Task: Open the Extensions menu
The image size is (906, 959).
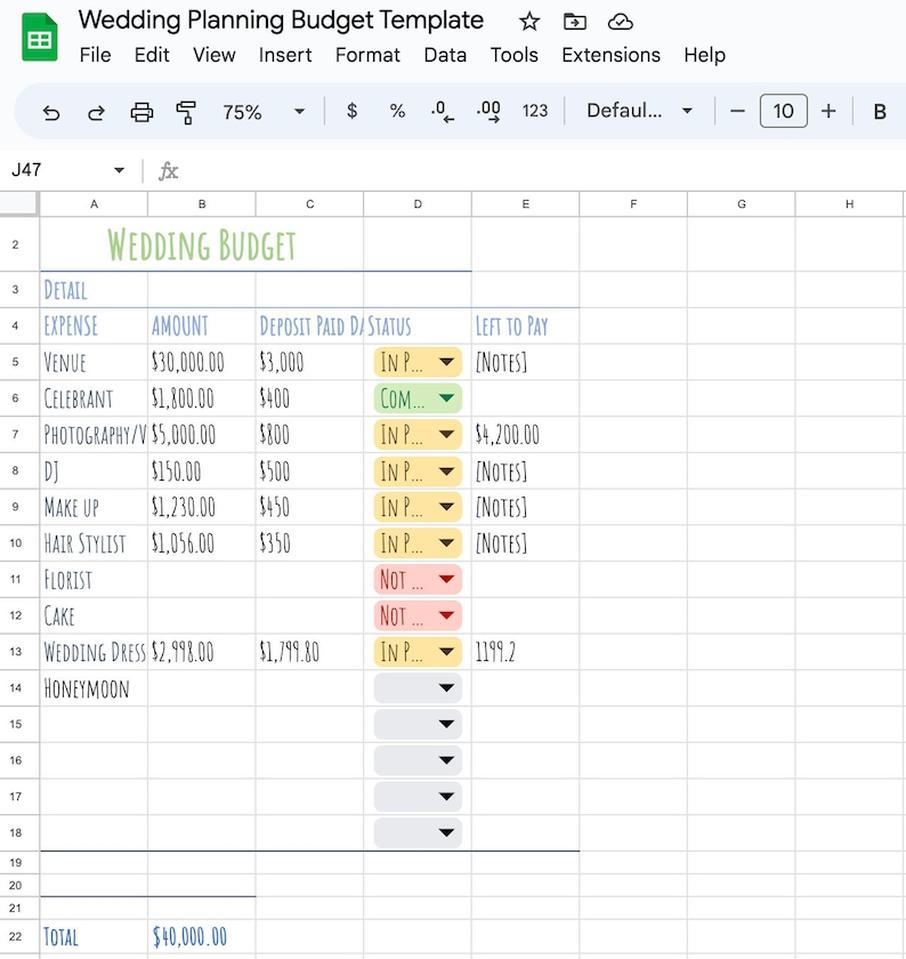Action: [x=610, y=55]
